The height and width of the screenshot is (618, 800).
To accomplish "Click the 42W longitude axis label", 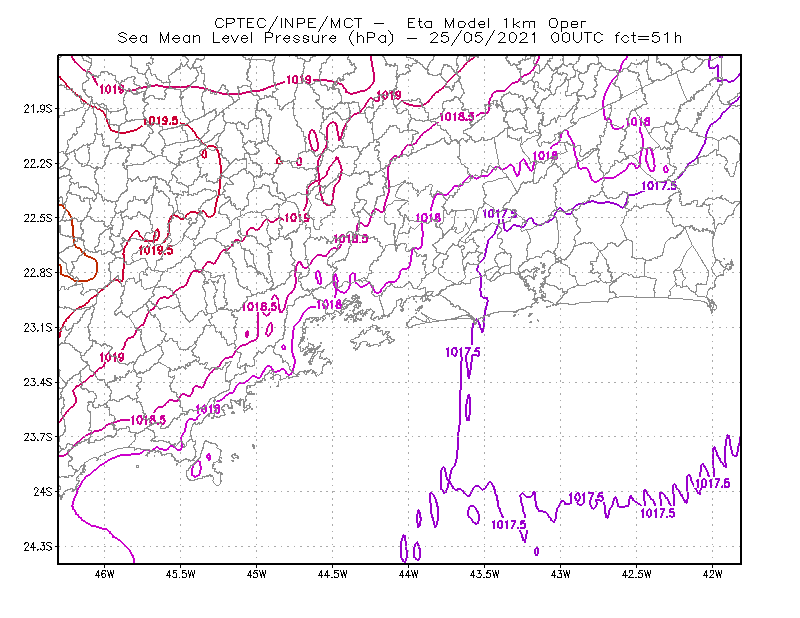I will tap(713, 574).
